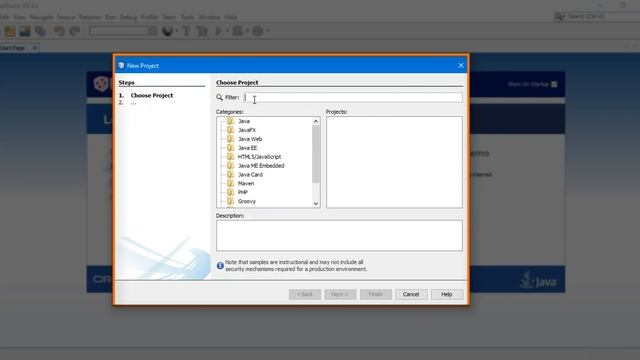Click the Save All toolbar icon
640x360 pixels.
[x=40, y=31]
